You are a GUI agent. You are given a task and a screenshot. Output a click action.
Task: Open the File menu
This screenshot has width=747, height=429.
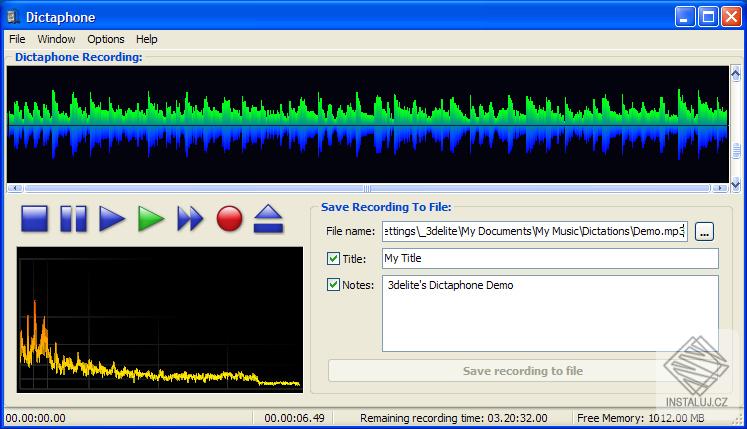point(17,39)
